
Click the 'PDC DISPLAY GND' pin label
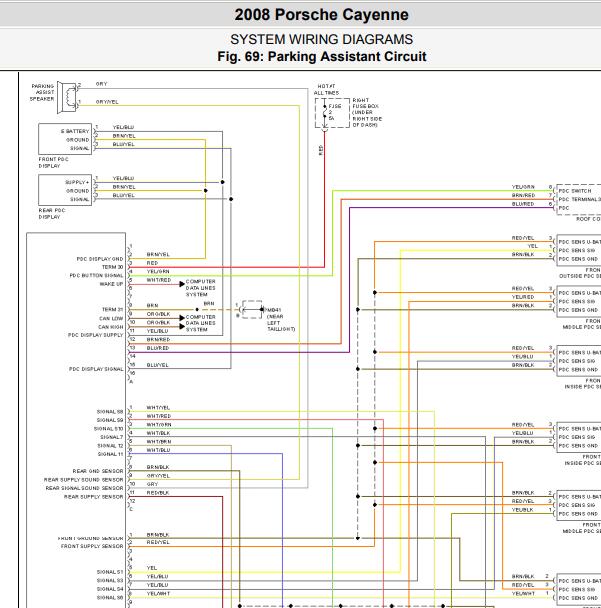tap(100, 259)
